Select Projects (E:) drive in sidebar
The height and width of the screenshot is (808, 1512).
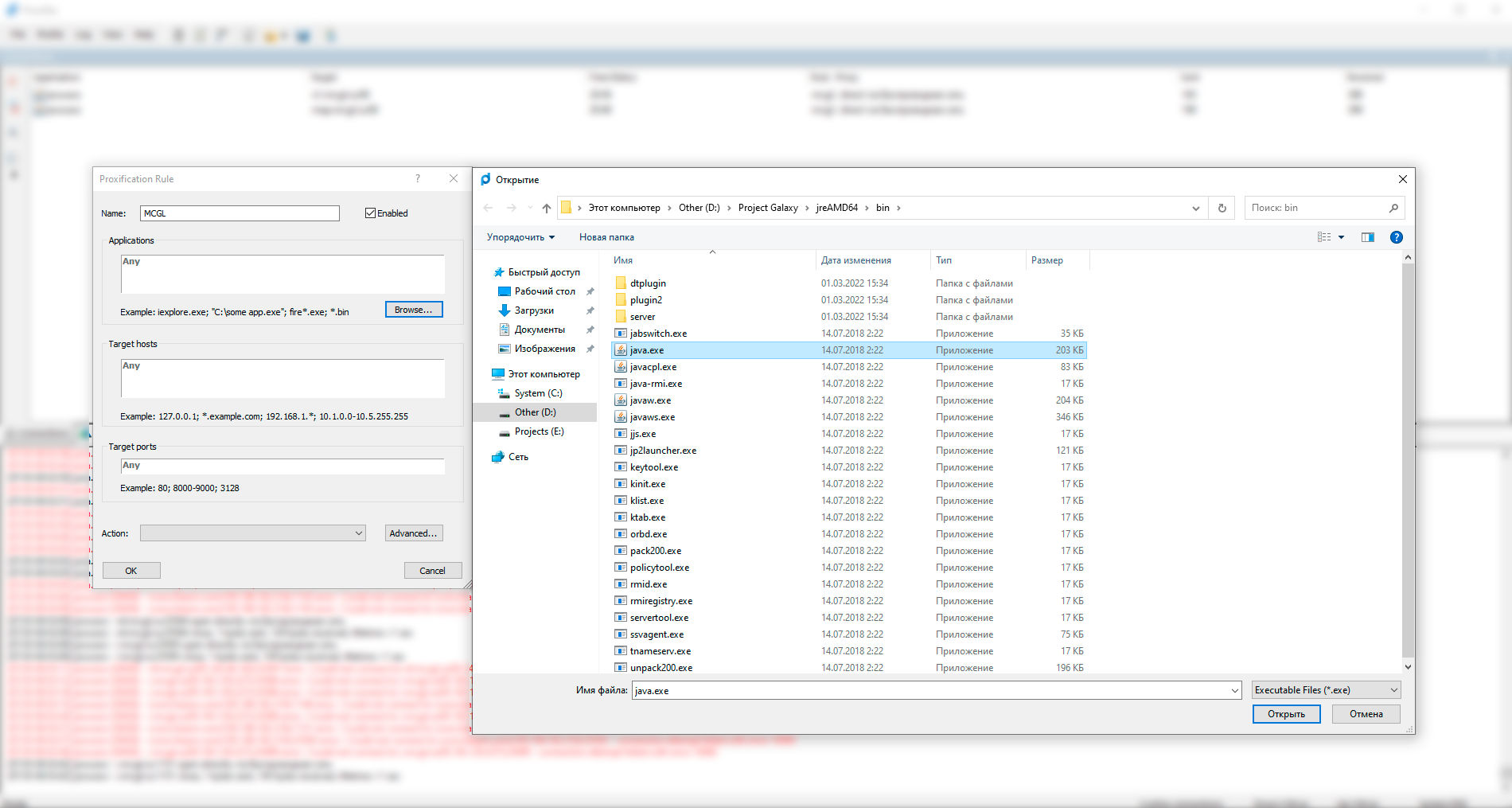point(539,431)
